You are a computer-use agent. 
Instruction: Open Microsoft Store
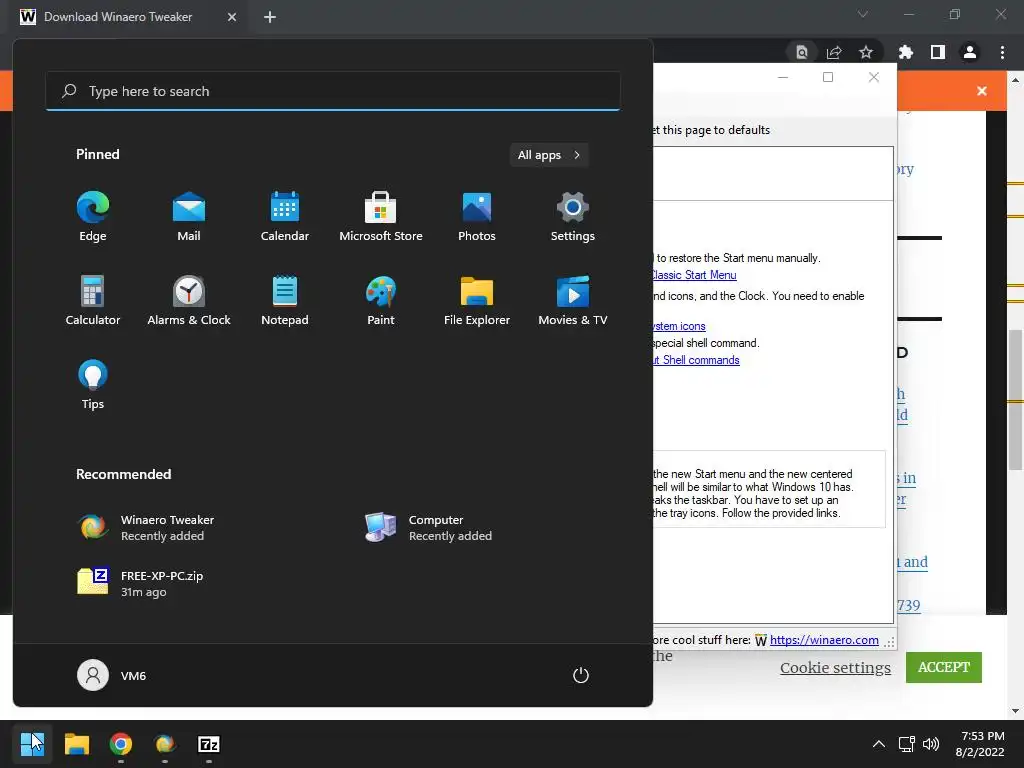click(x=381, y=217)
